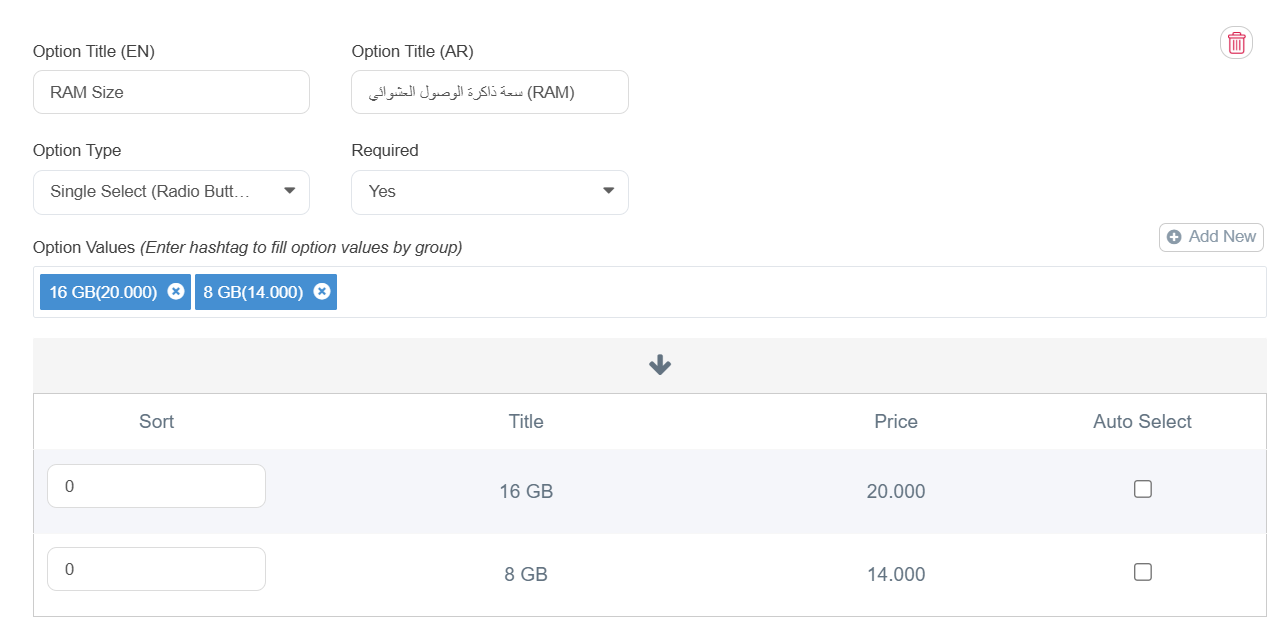This screenshot has height=628, width=1276.
Task: Click the down arrow below option values
Action: (660, 365)
